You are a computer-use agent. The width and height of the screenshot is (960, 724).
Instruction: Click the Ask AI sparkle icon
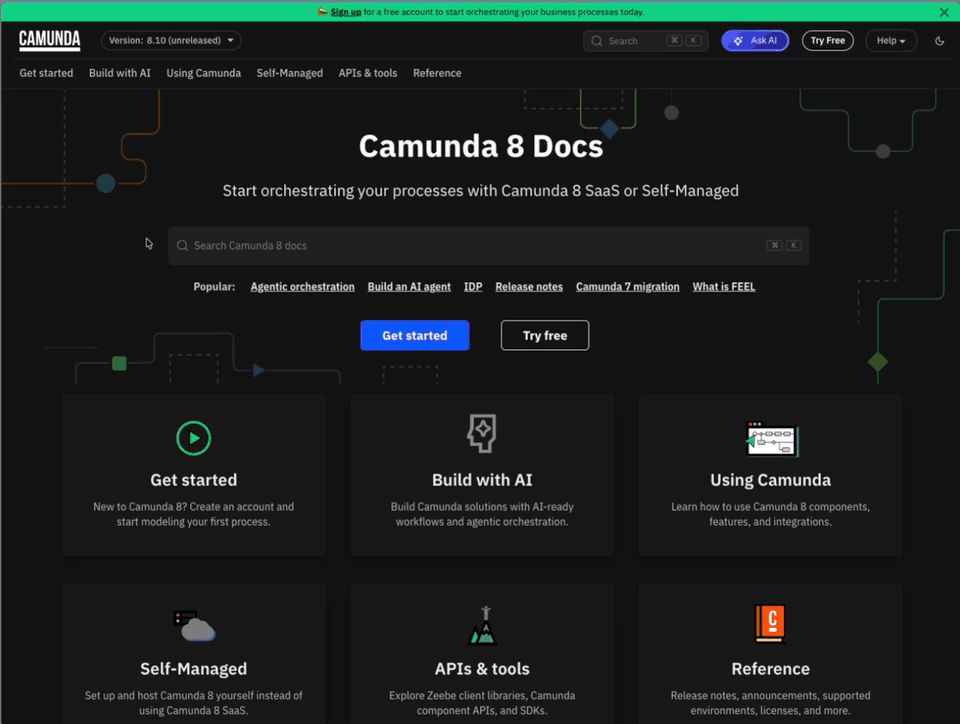click(738, 40)
